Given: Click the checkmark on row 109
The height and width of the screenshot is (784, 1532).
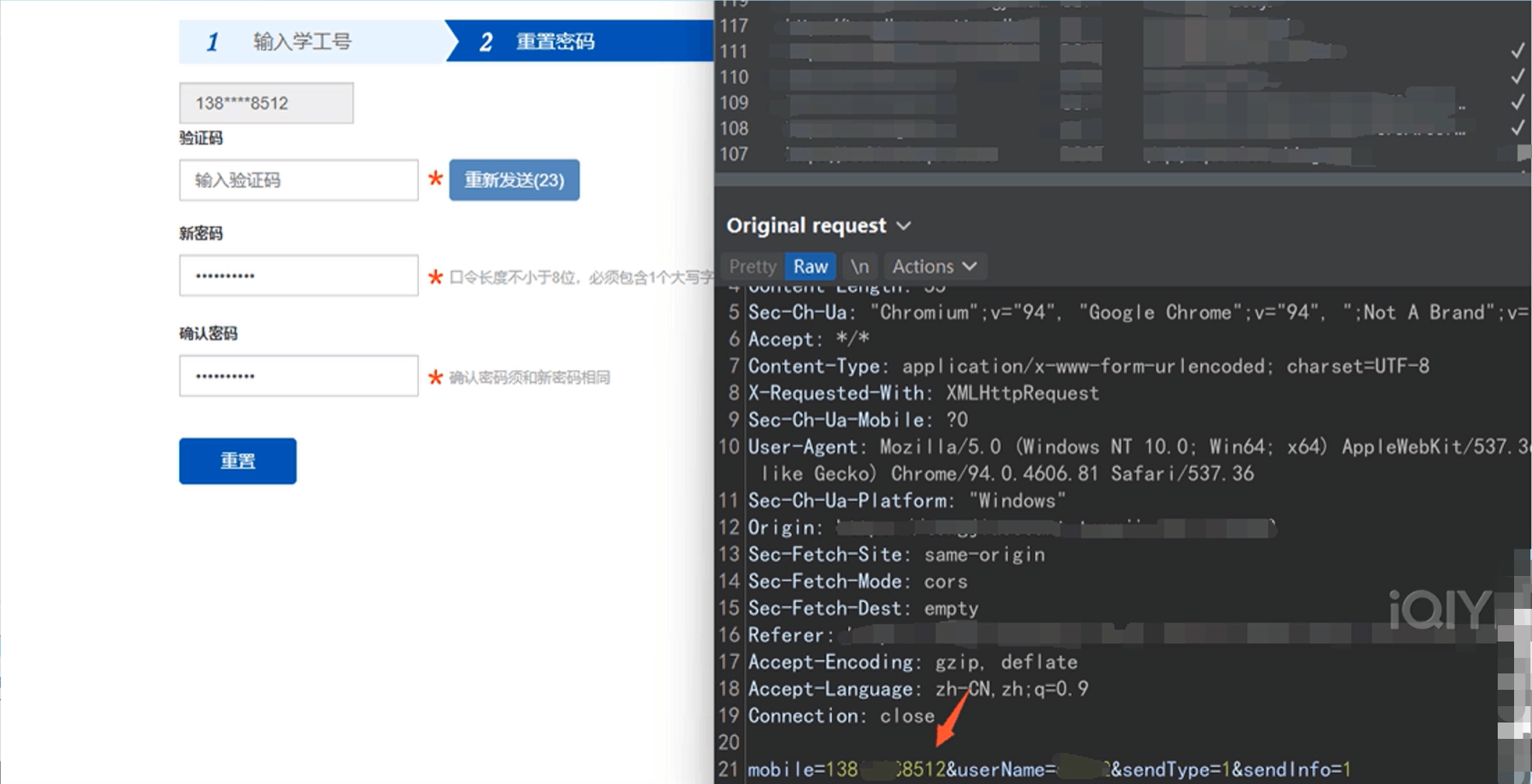Looking at the screenshot, I should coord(1517,103).
